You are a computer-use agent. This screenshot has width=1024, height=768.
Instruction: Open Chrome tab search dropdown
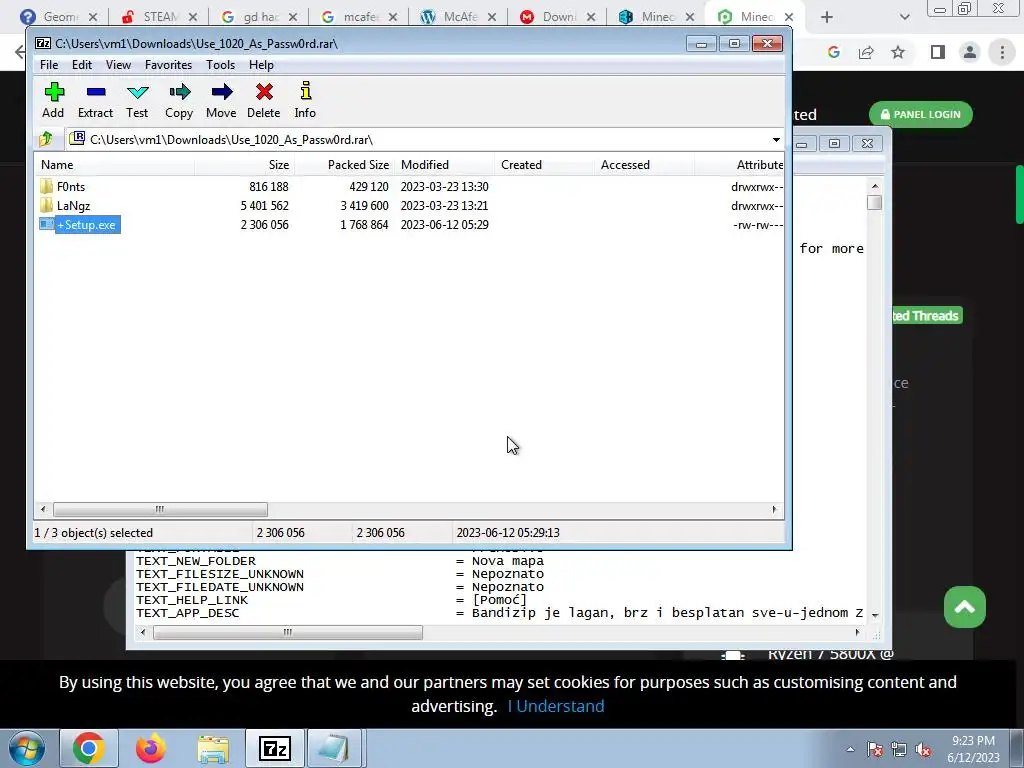click(904, 17)
